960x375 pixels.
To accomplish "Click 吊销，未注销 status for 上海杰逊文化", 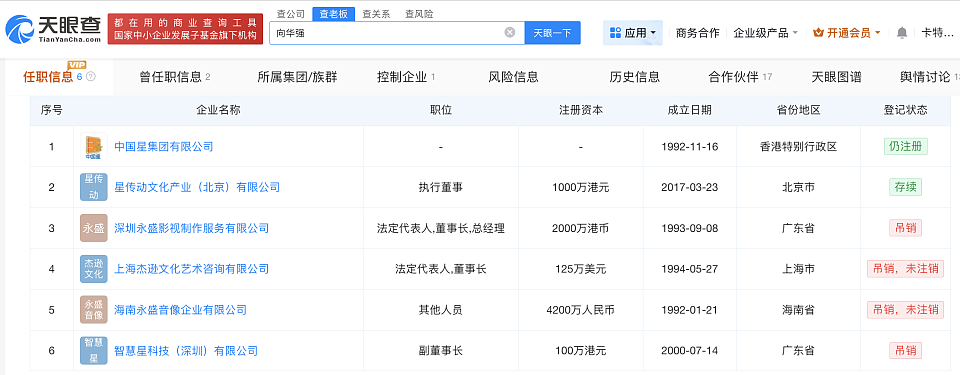I will click(x=905, y=269).
